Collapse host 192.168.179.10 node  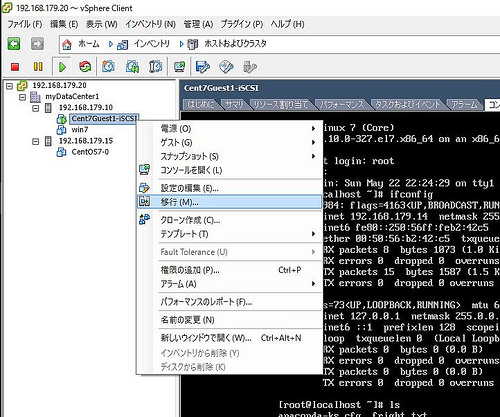[35, 108]
